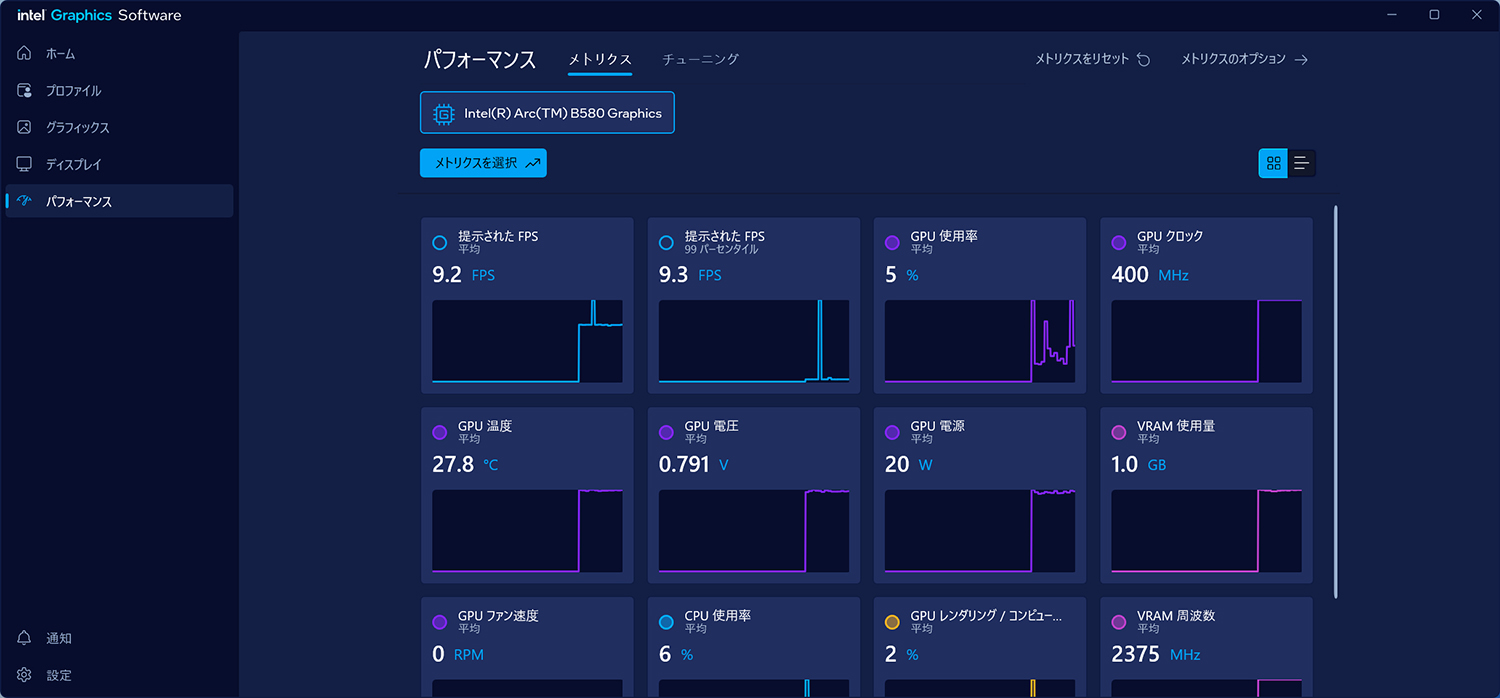
Task: Click the パフォーマンス page heading
Action: click(x=480, y=59)
